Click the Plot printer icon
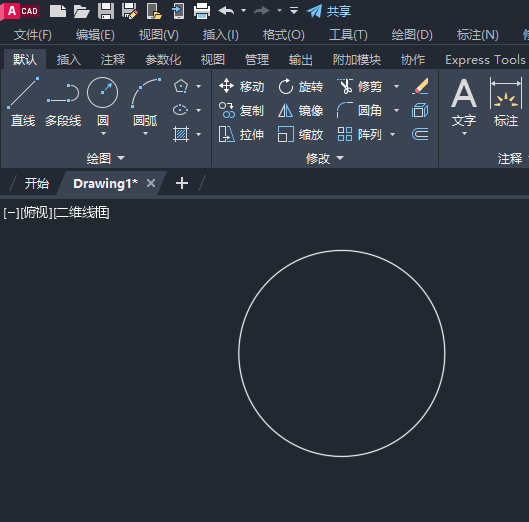Image resolution: width=529 pixels, height=522 pixels. pyautogui.click(x=202, y=11)
